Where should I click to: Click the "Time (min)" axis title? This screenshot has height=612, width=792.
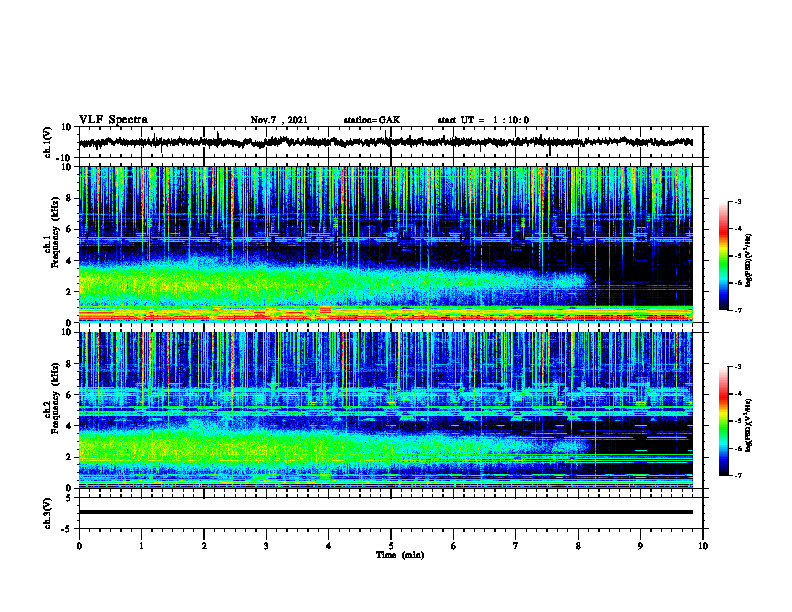tap(400, 555)
